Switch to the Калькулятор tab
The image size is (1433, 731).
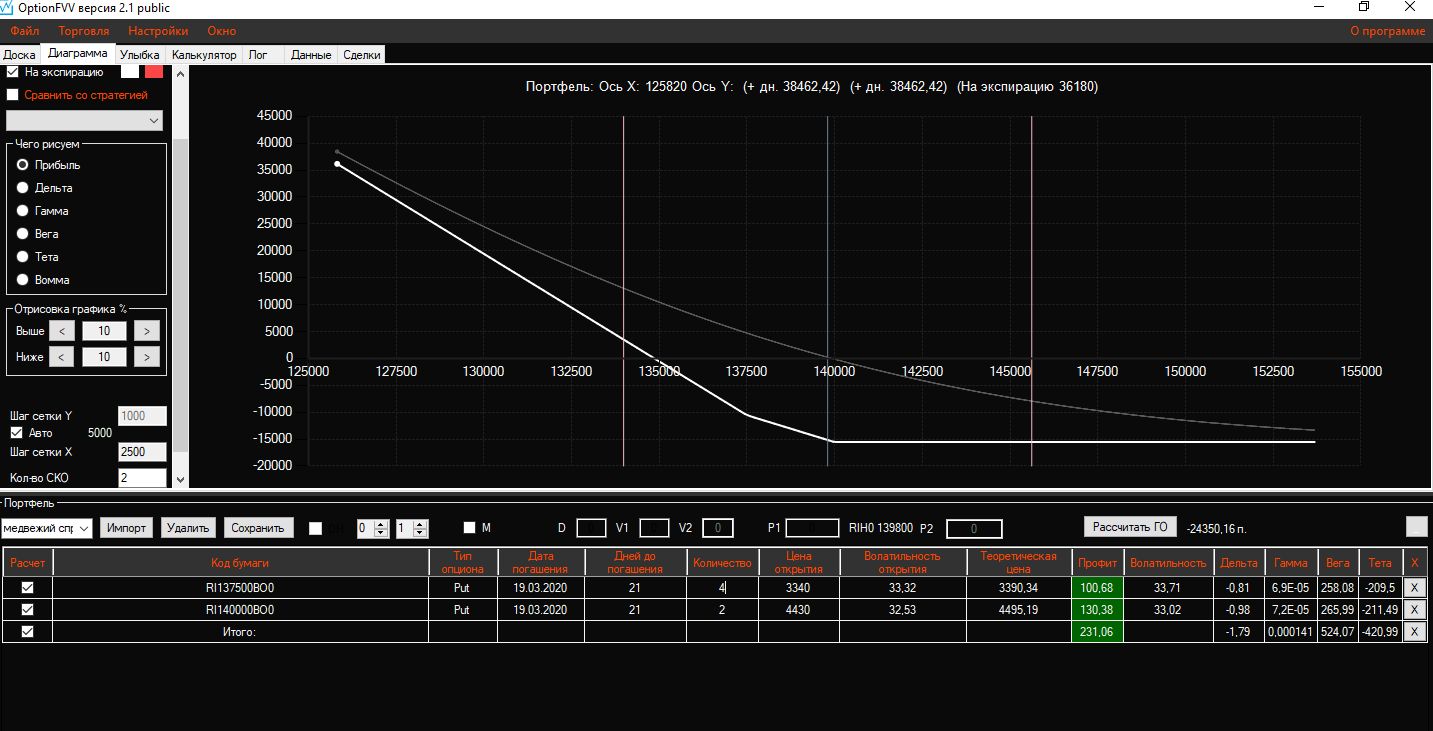click(x=204, y=55)
